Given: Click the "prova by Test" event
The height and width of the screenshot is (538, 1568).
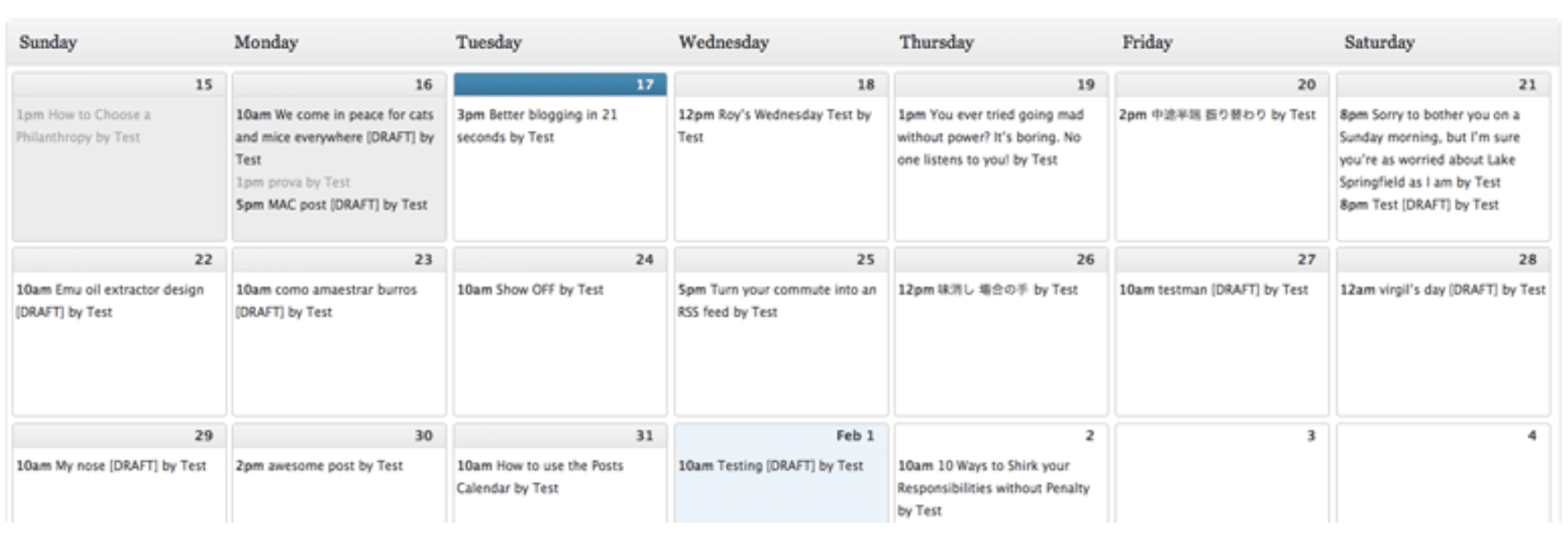Looking at the screenshot, I should pos(294,182).
